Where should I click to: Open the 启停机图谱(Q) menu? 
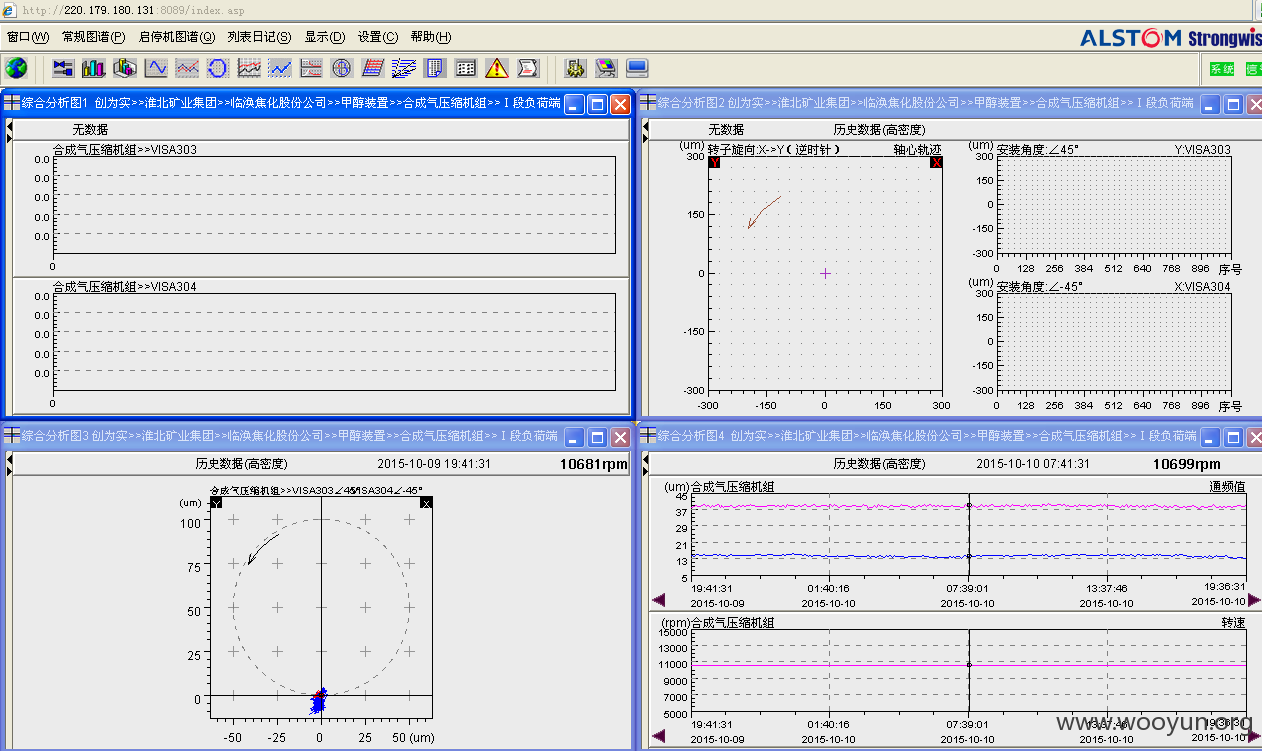click(177, 37)
